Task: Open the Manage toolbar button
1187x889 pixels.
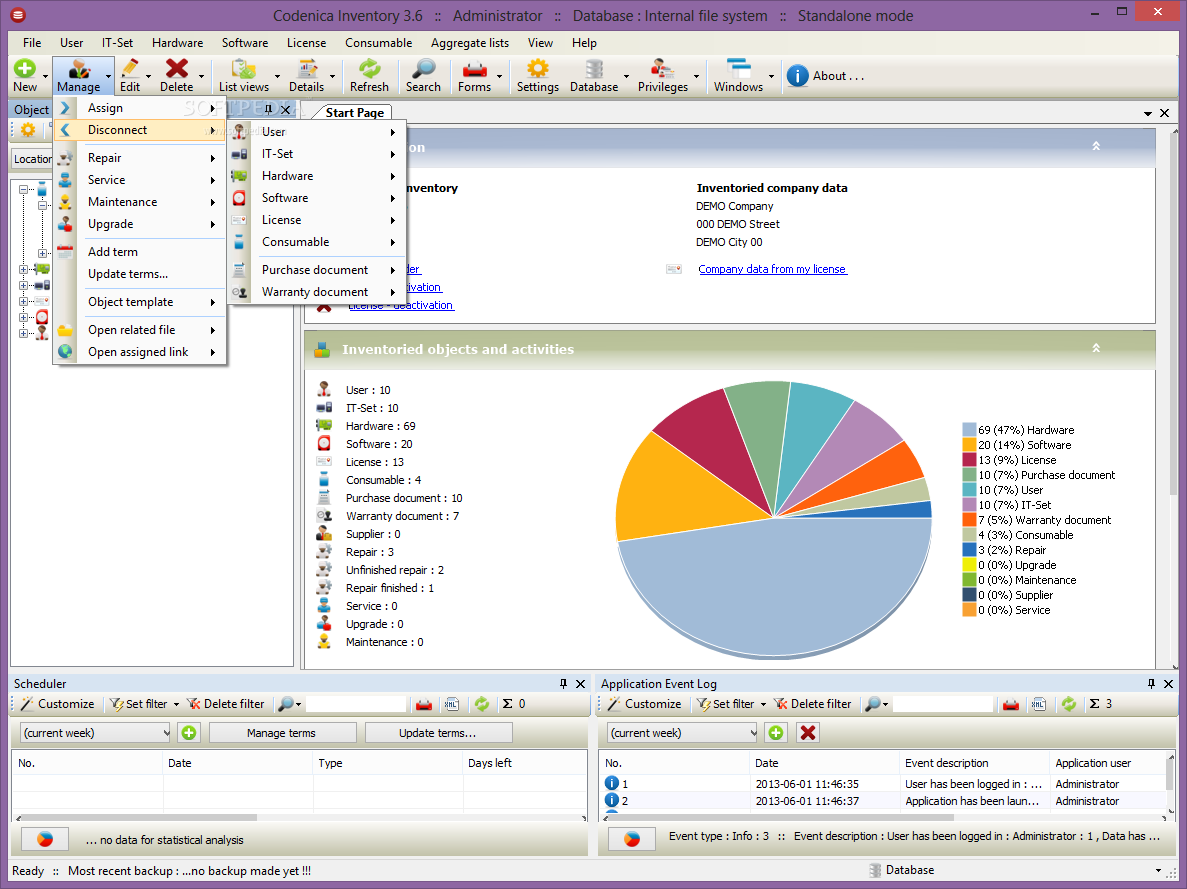Action: click(79, 76)
